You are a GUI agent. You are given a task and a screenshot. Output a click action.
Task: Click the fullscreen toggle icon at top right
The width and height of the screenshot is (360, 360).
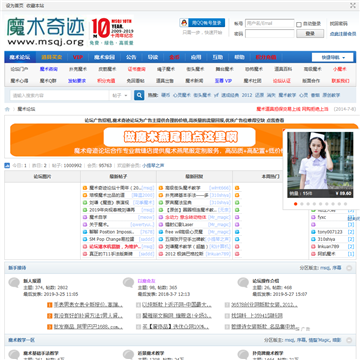353,5
